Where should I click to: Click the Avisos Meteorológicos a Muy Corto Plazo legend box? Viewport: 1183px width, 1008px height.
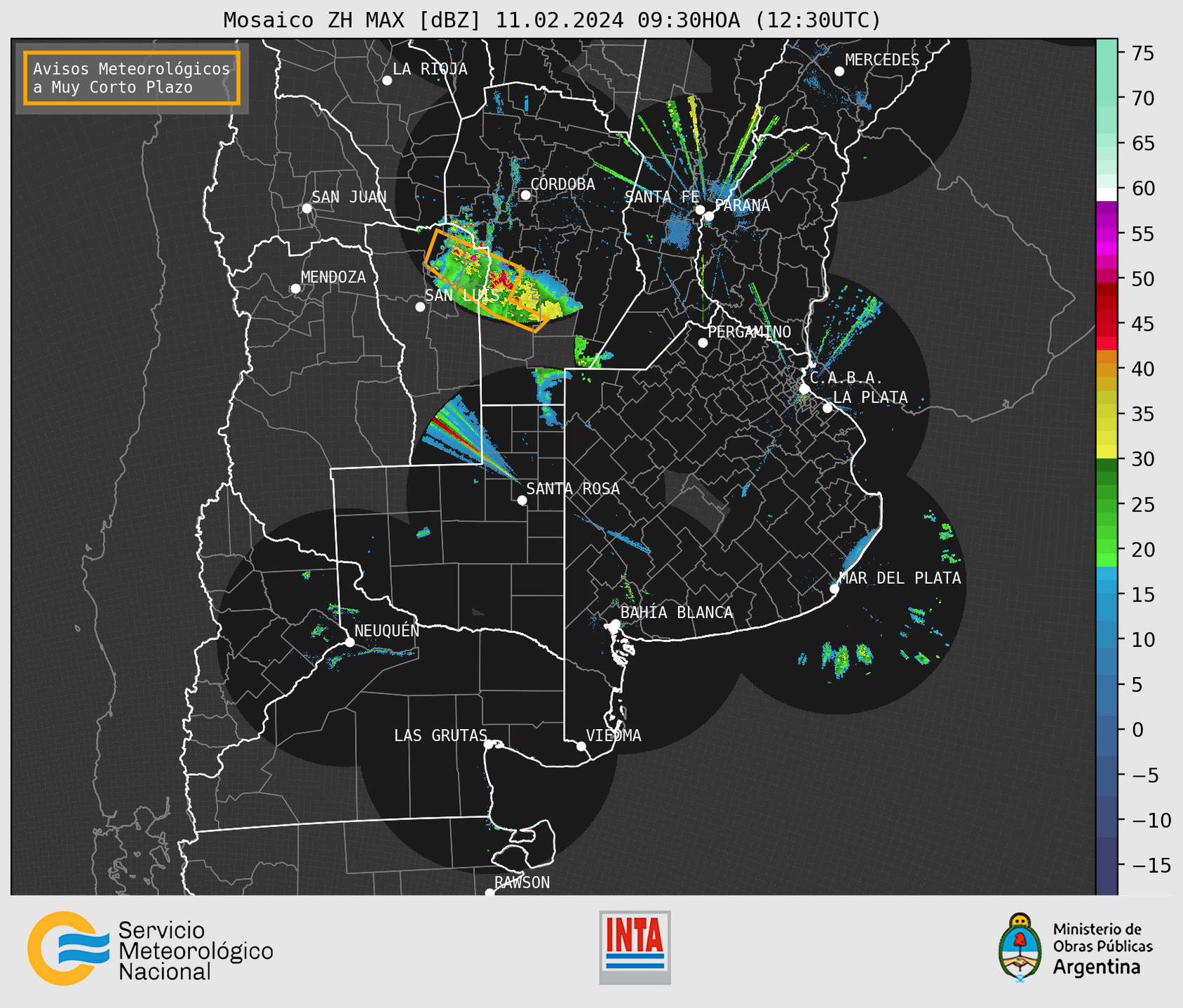[132, 78]
